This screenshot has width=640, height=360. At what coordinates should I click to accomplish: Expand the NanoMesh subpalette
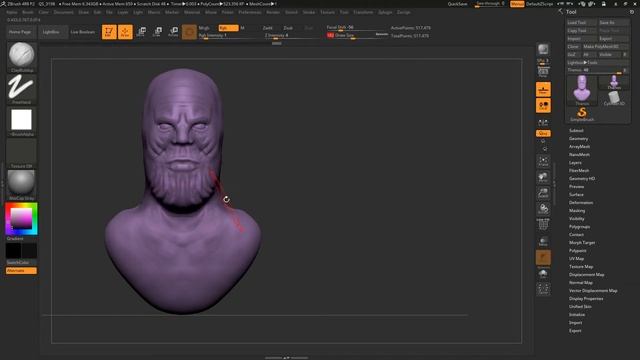(x=579, y=155)
